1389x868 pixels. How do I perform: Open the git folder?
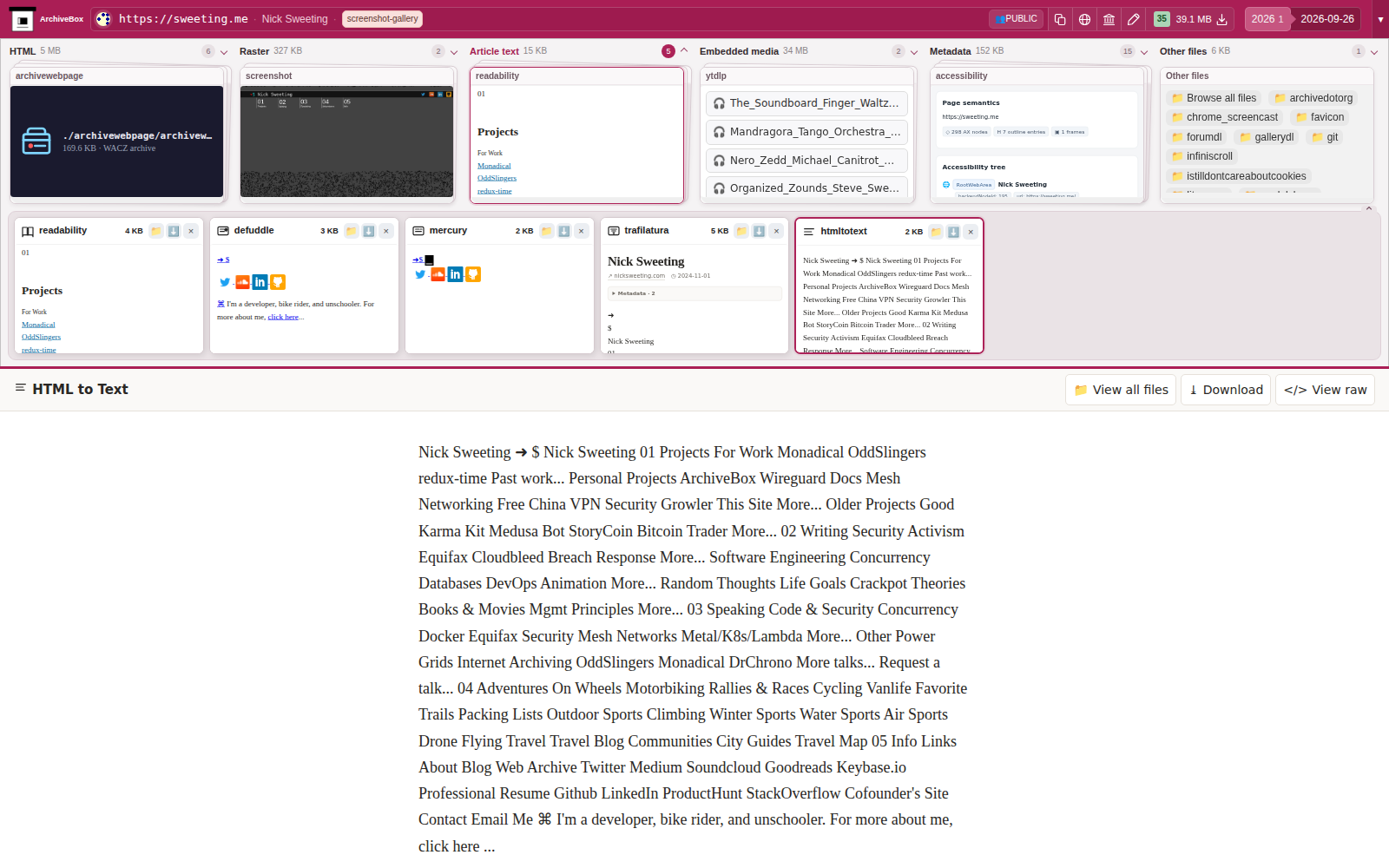[1325, 137]
